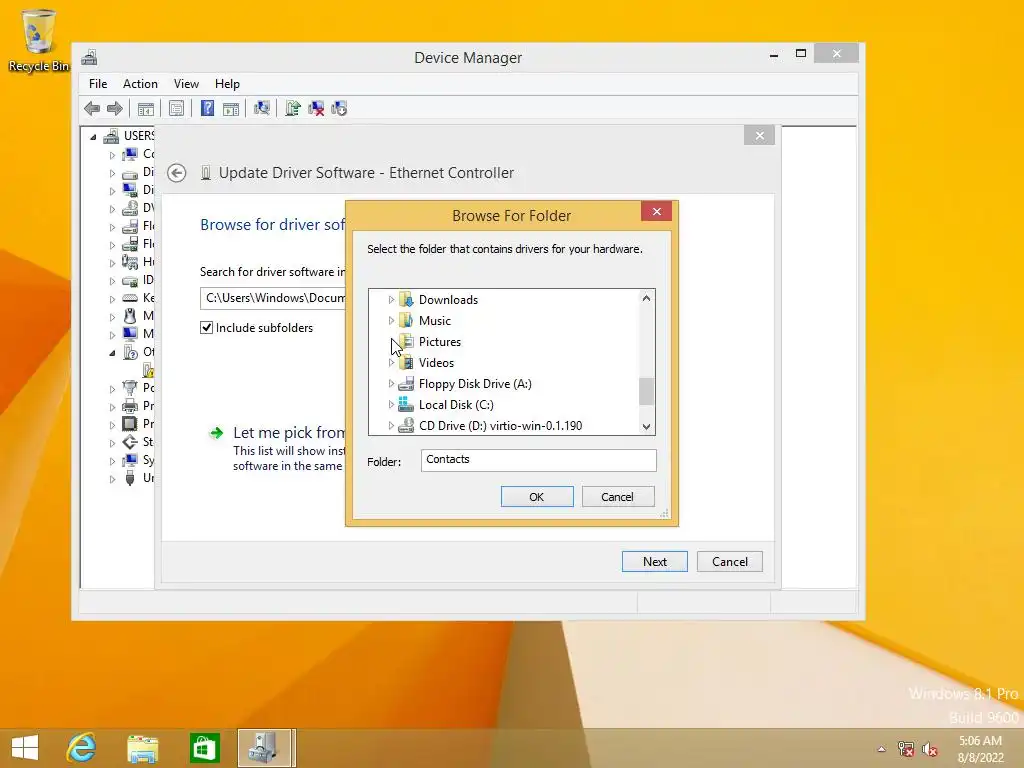1024x768 pixels.
Task: Click Cancel in Browse For Folder dialog
Action: tap(618, 497)
